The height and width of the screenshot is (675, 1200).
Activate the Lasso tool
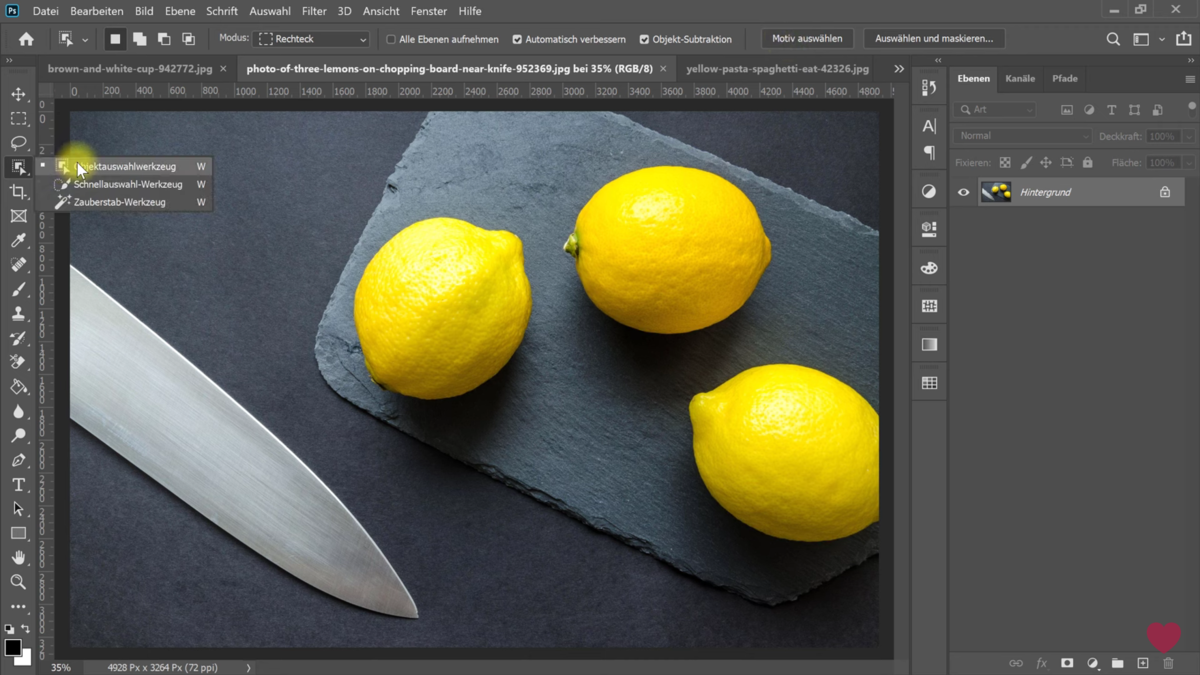tap(18, 142)
